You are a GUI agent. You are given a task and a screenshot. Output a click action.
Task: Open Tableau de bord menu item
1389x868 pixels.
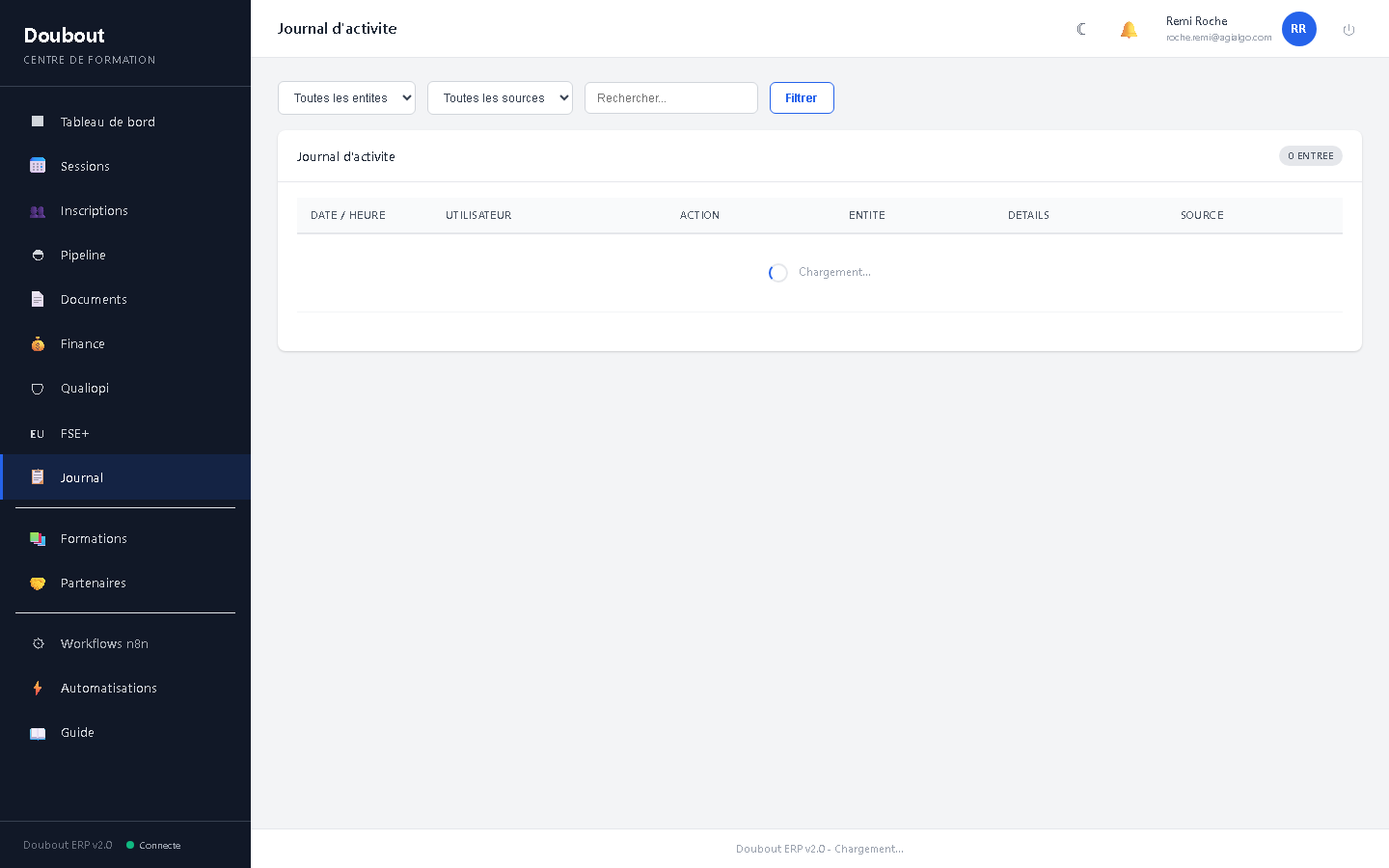107,122
